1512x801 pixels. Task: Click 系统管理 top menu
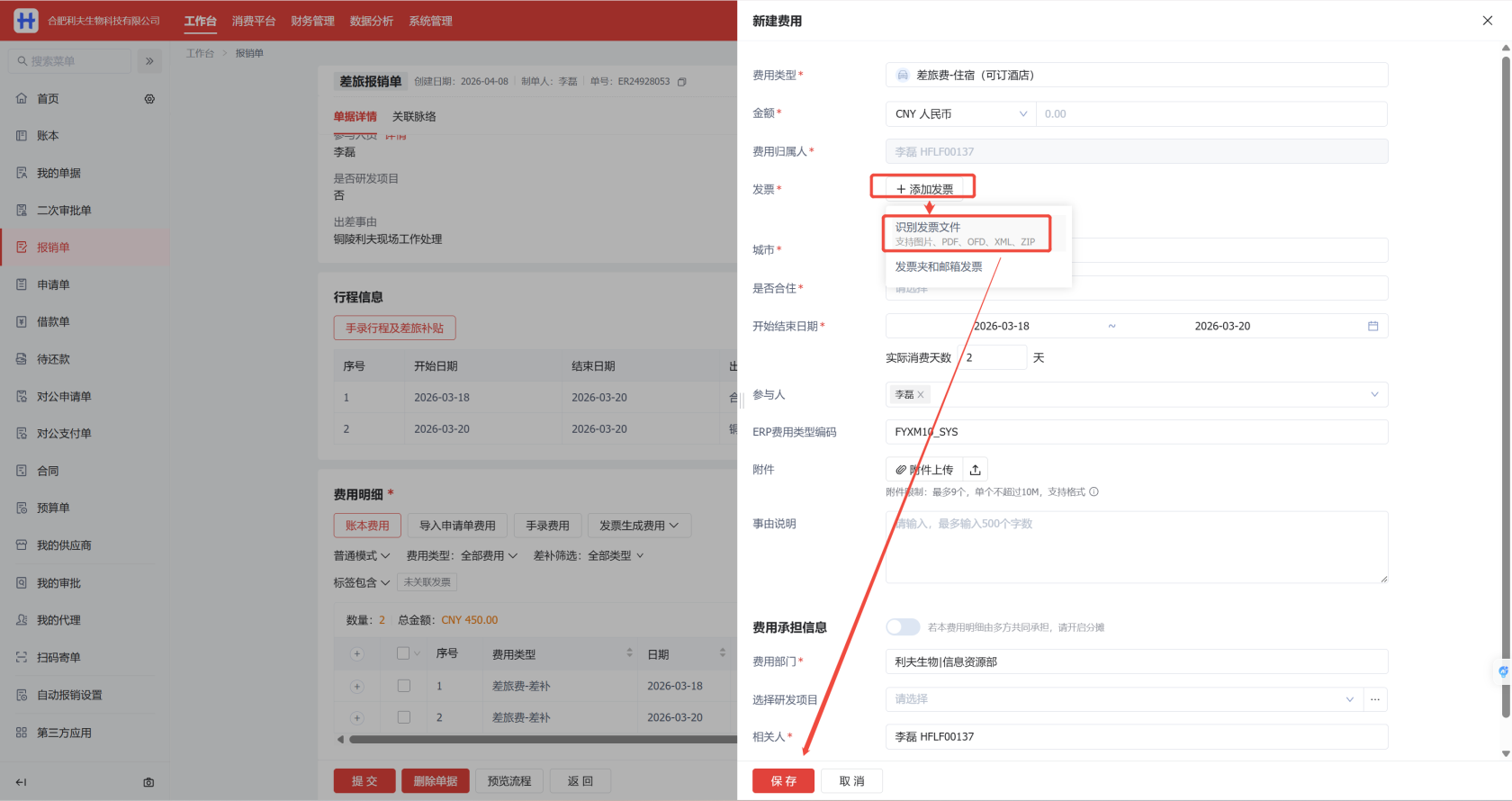(430, 21)
